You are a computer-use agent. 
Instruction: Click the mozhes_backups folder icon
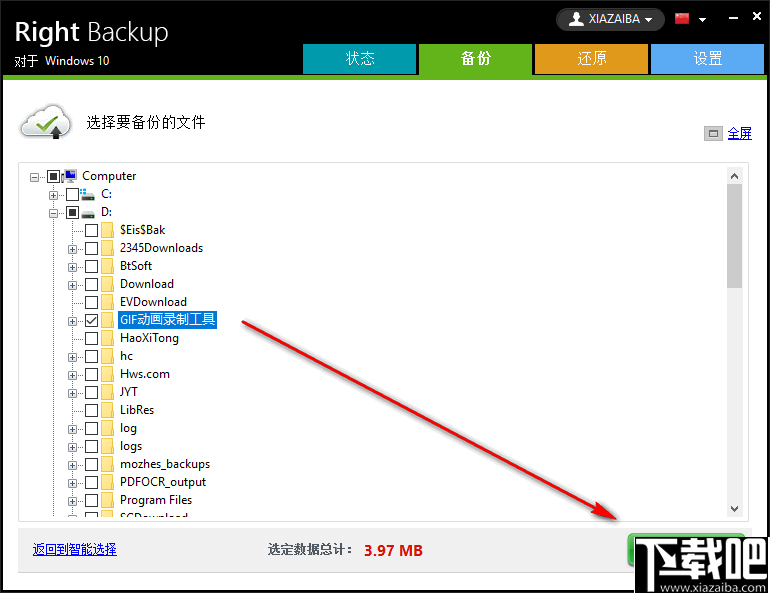pos(107,464)
